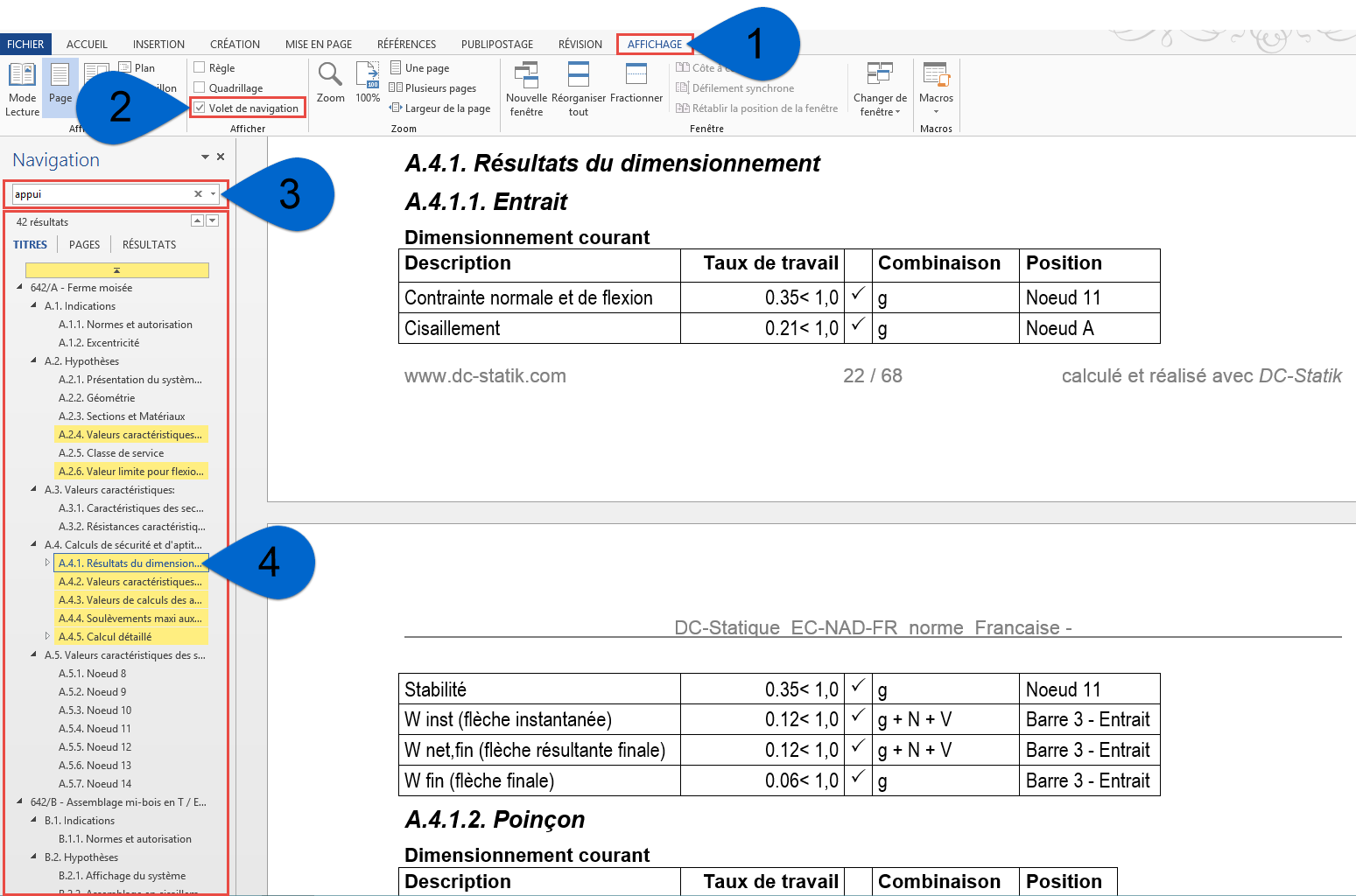Open the Macros dropdown menu

point(936,87)
